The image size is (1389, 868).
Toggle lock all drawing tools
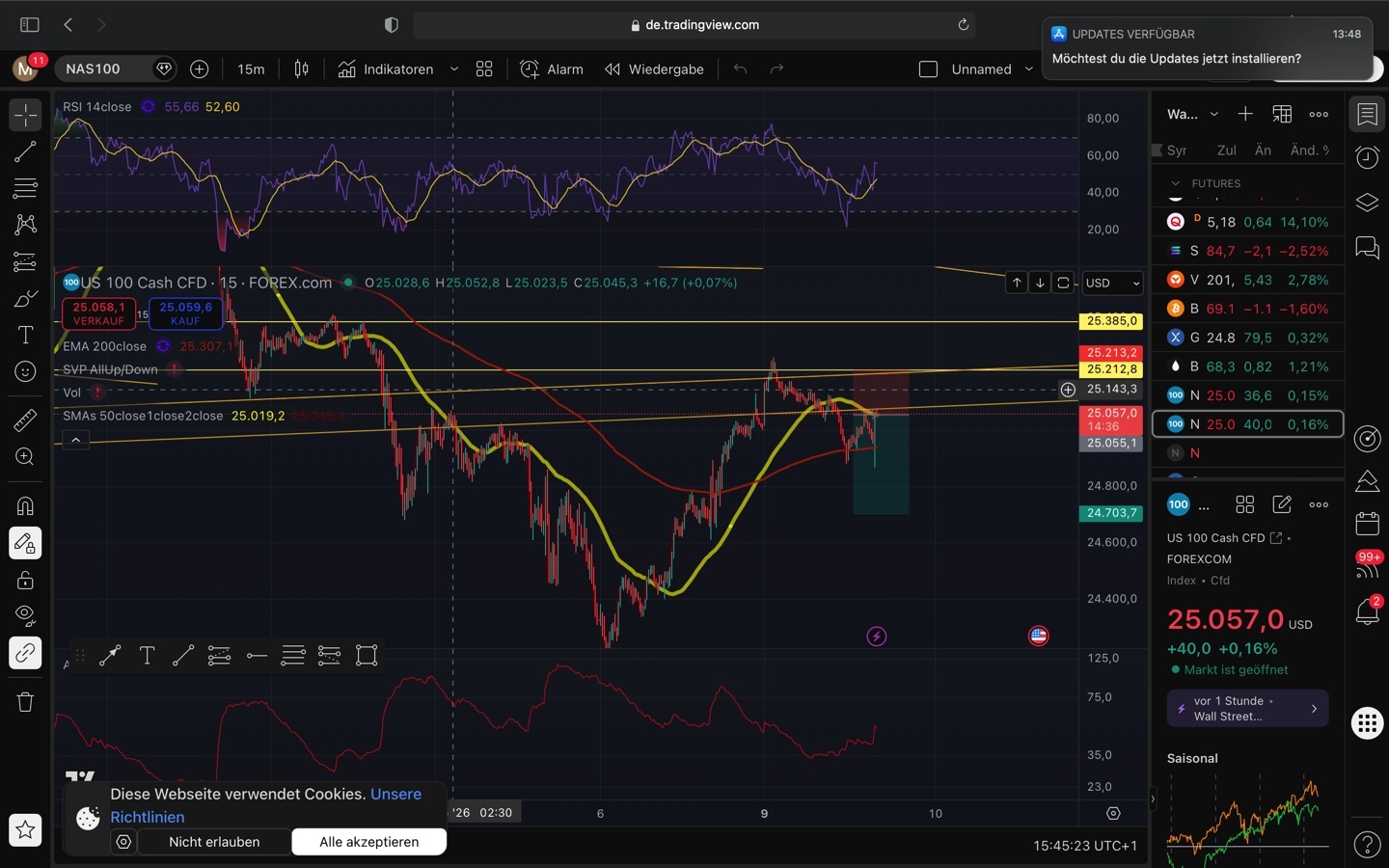pyautogui.click(x=25, y=580)
